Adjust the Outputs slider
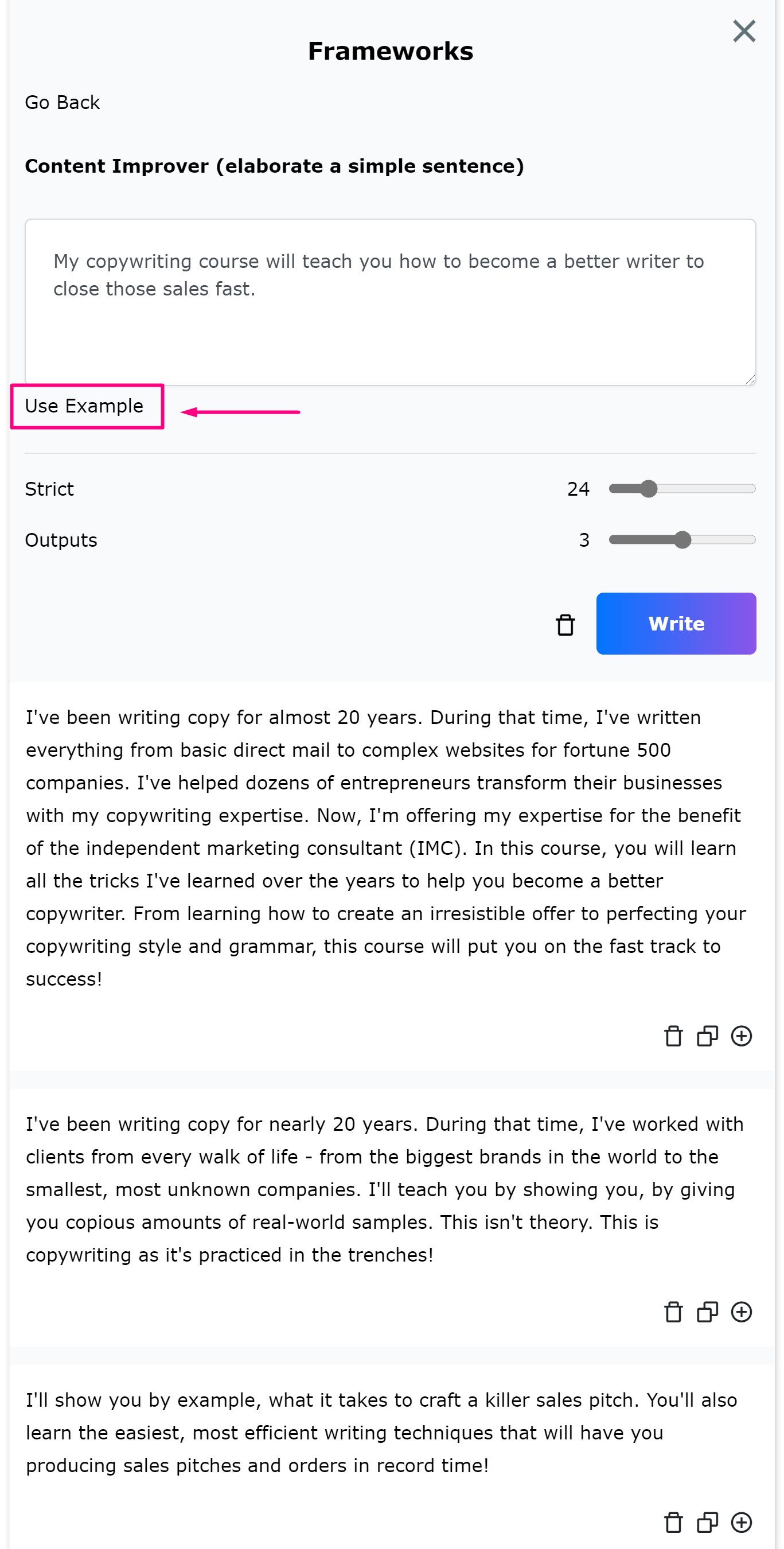The height and width of the screenshot is (1549, 784). coord(682,540)
